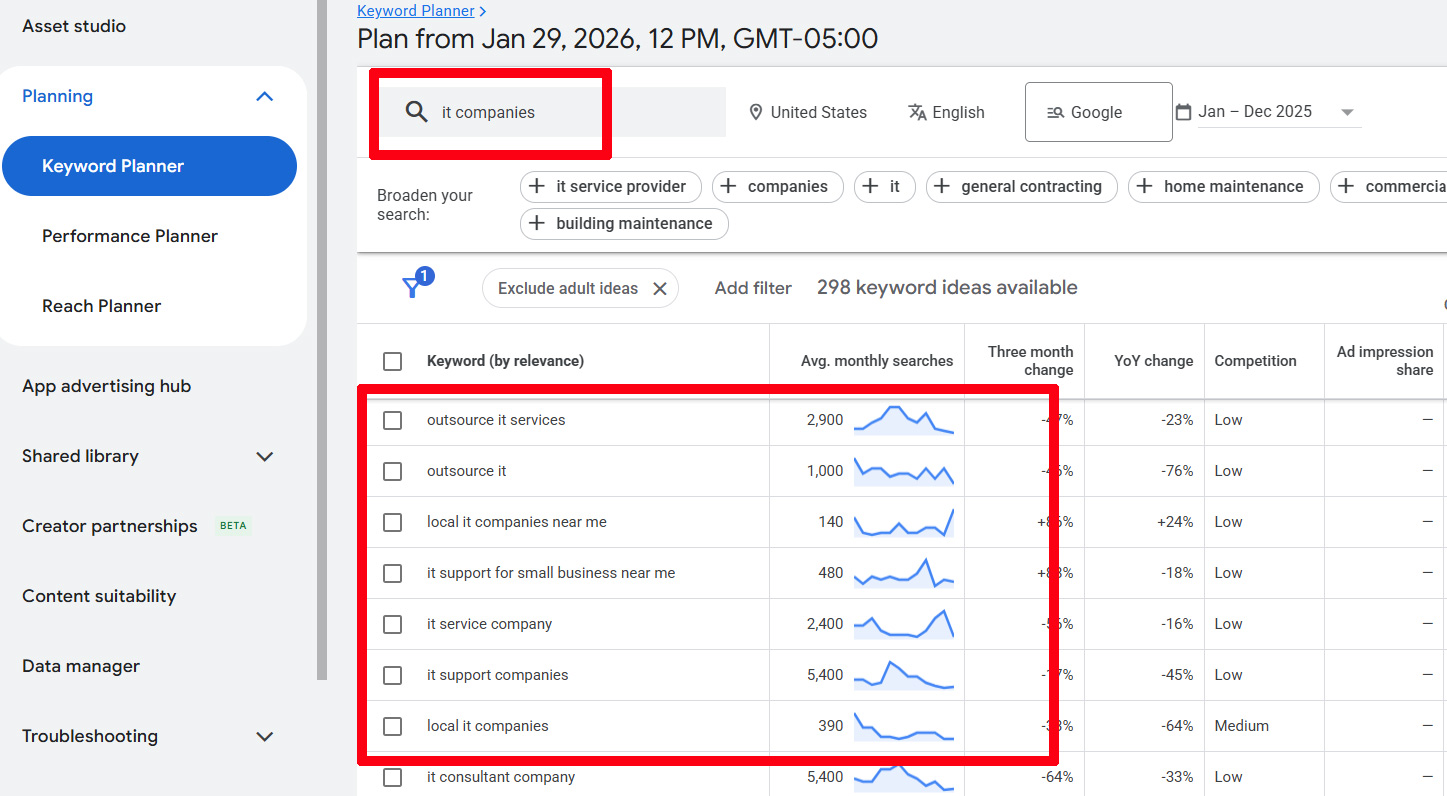
Task: Remove the Exclude adult ideas filter
Action: click(x=660, y=288)
